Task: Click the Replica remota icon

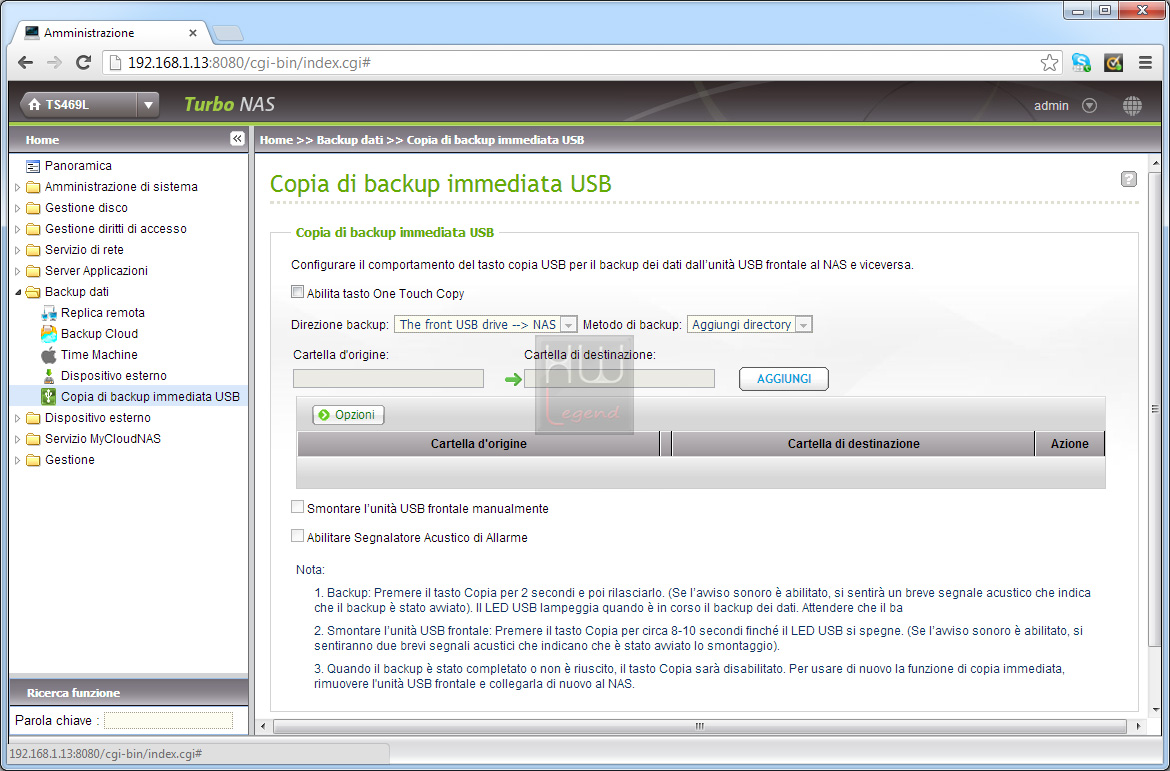Action: point(49,313)
